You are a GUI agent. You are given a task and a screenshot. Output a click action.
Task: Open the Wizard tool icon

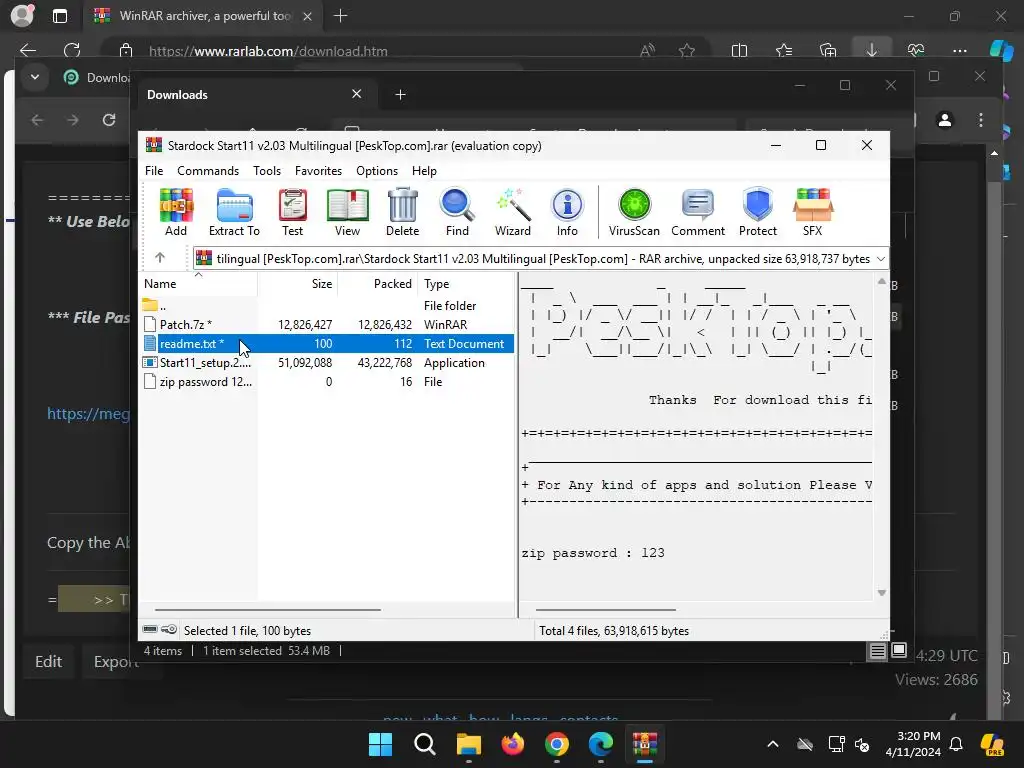click(x=513, y=212)
